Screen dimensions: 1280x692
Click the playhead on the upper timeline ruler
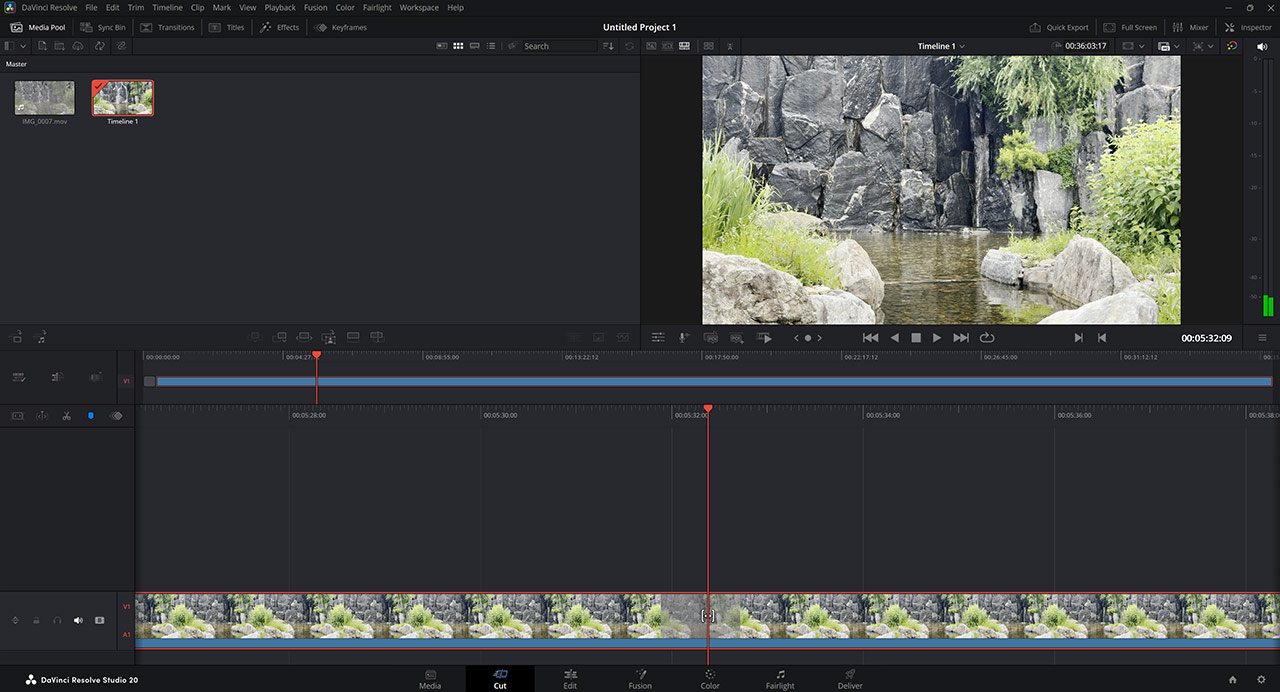(x=317, y=355)
